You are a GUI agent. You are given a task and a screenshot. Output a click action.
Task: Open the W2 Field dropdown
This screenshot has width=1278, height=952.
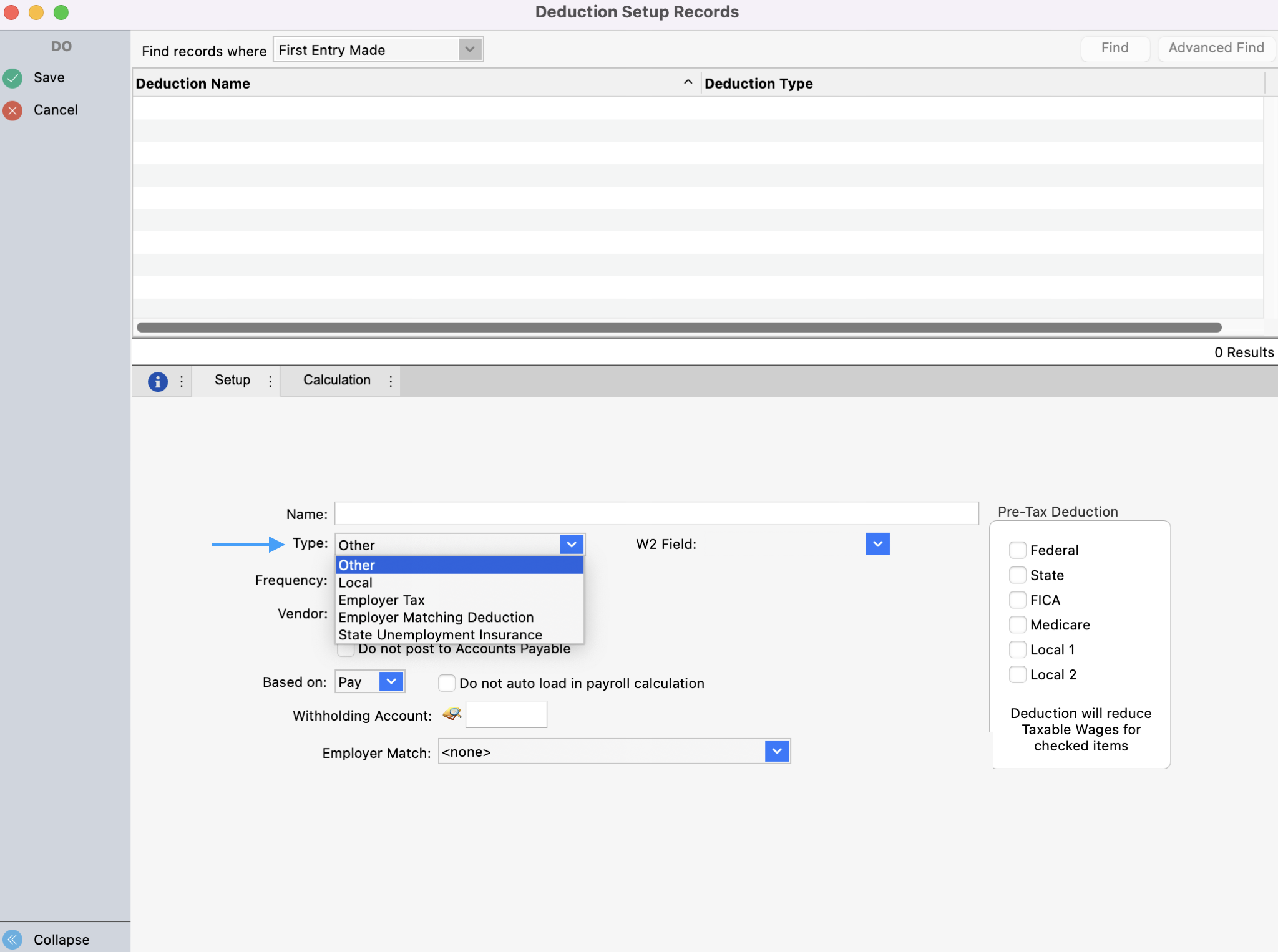tap(877, 544)
